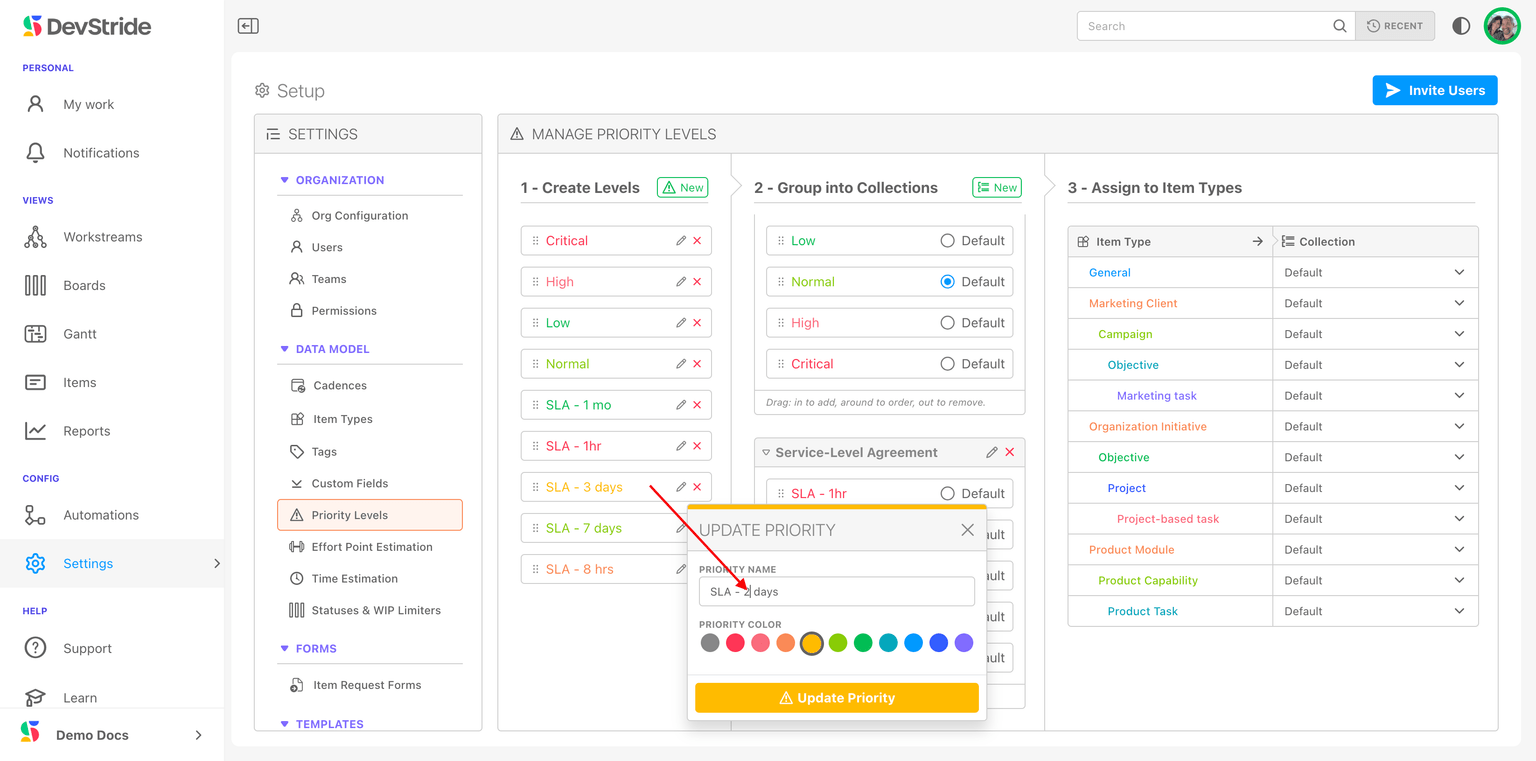The width and height of the screenshot is (1536, 761).
Task: Set Low as default priority
Action: [947, 241]
